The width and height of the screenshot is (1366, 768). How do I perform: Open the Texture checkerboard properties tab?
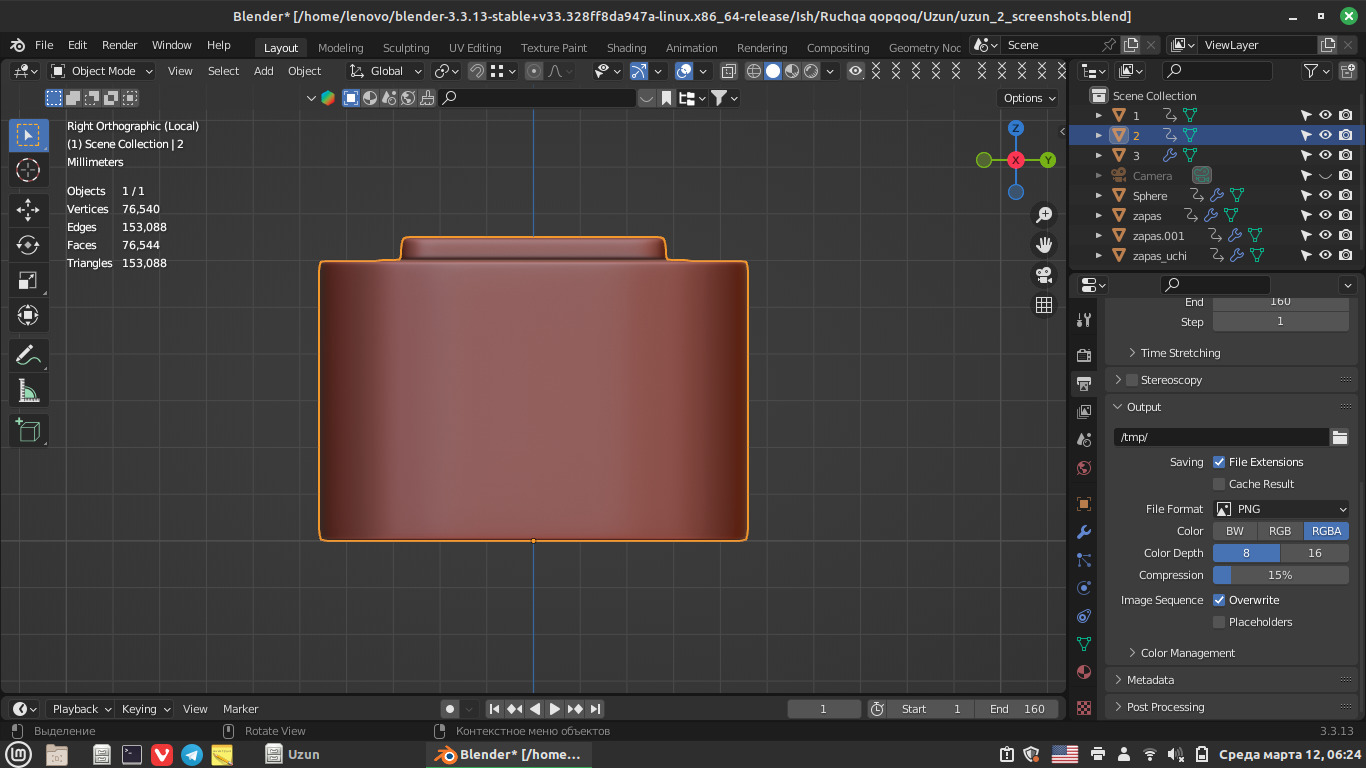tap(1084, 707)
